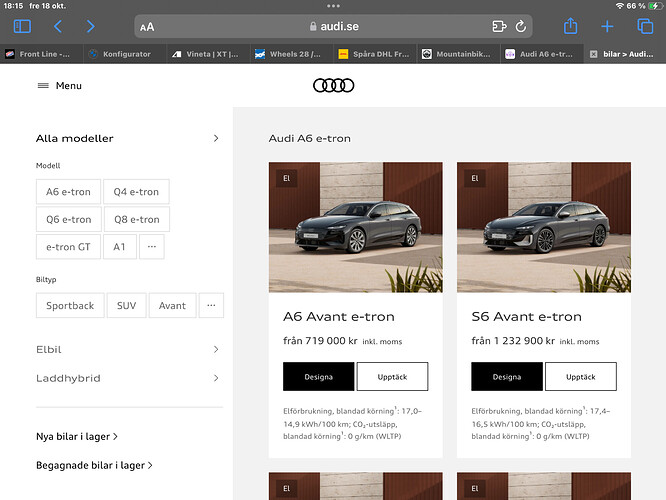The image size is (666, 500).
Task: Go forward with the forward arrow
Action: click(90, 26)
